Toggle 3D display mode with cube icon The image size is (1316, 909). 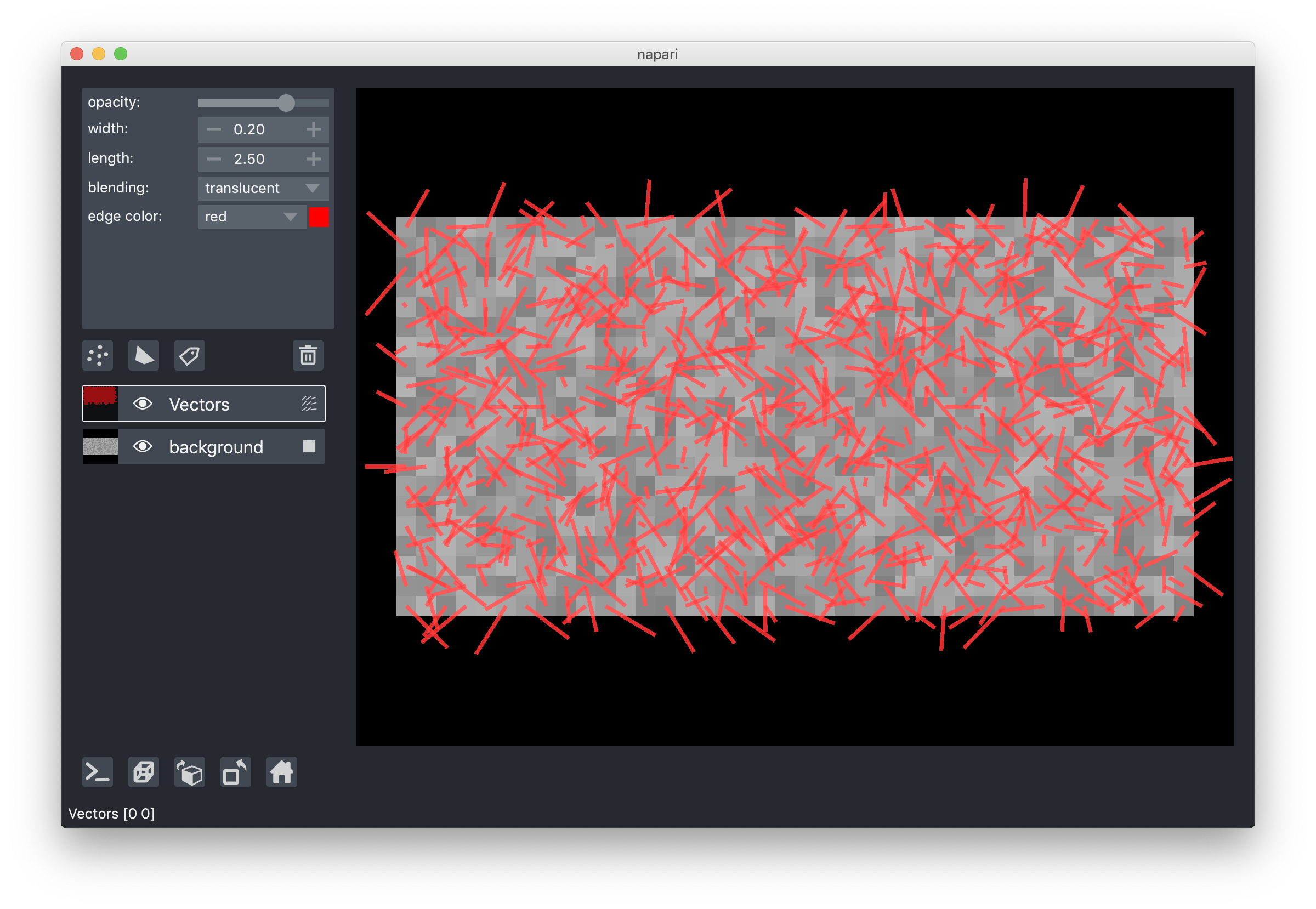tap(143, 772)
